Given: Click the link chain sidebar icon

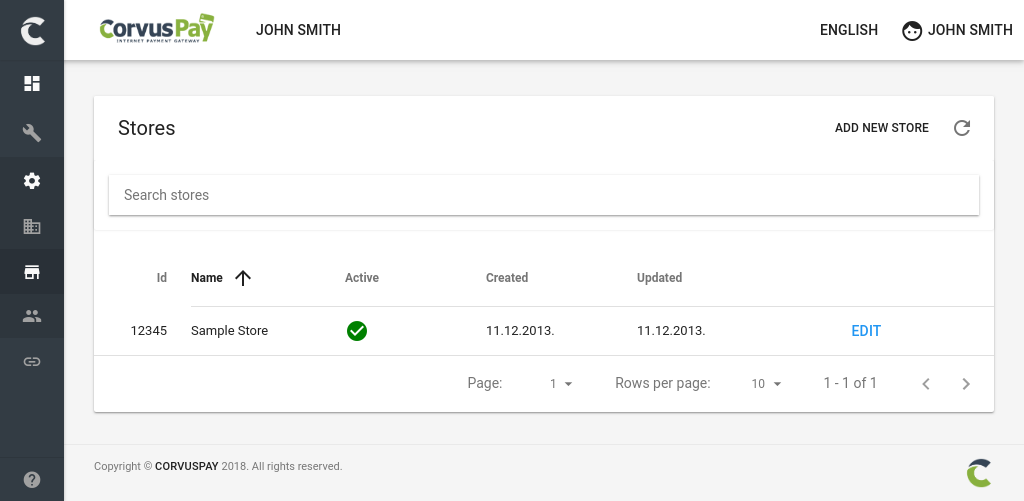Looking at the screenshot, I should point(32,361).
